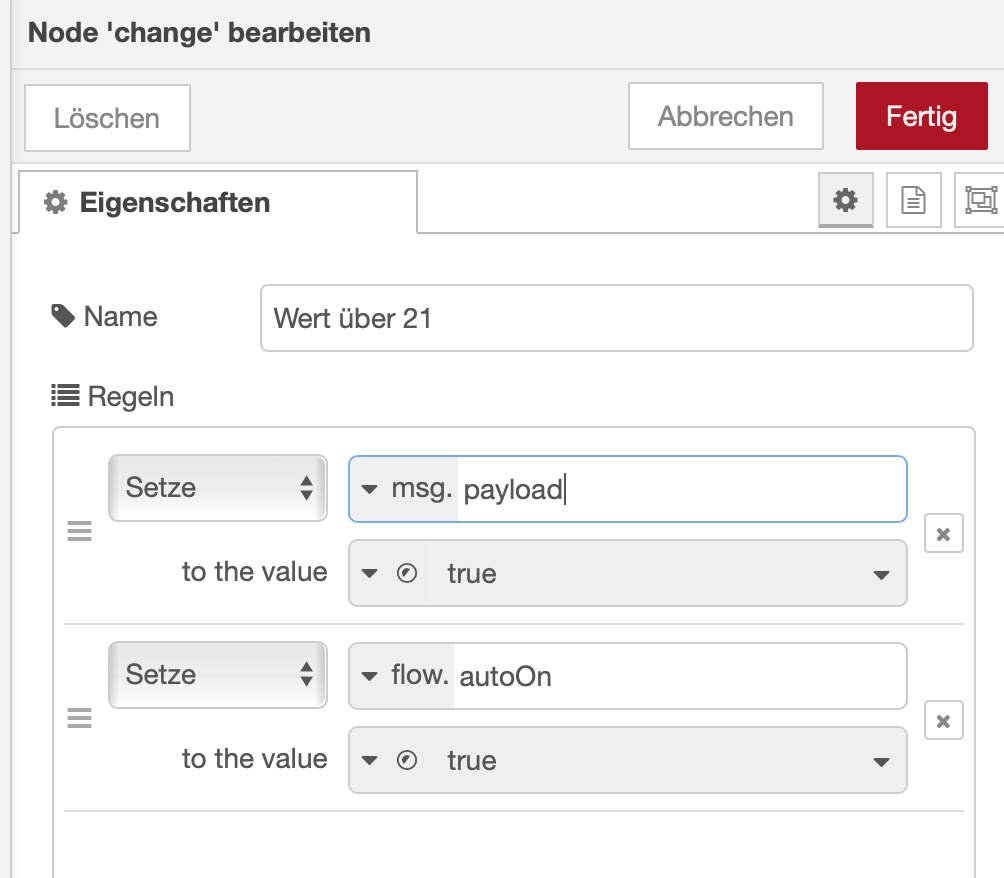Screen dimensions: 1004x878
Task: Delete the msg.payload rule with x
Action: 943,534
